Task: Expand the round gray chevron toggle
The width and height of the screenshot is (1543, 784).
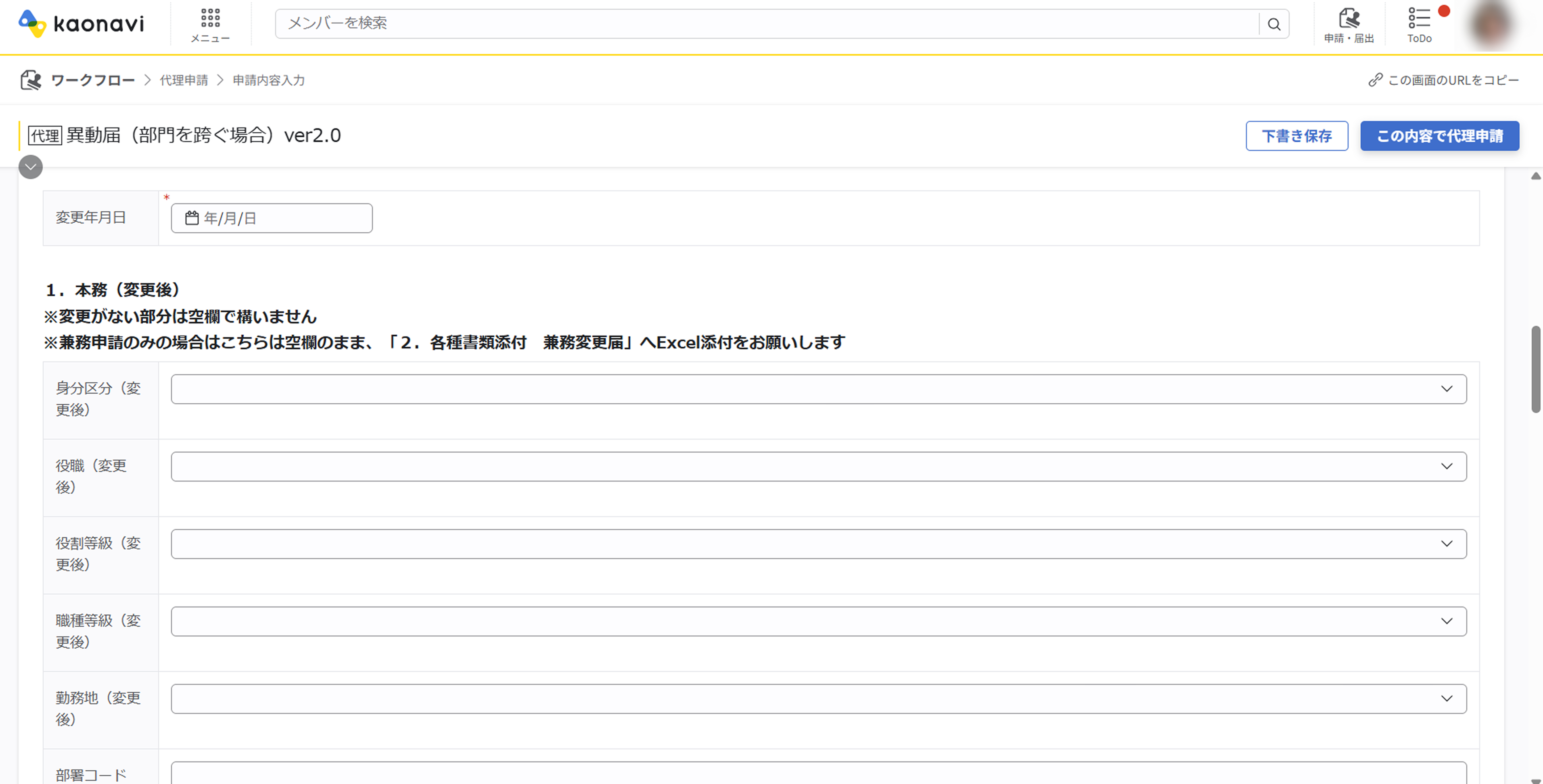Action: click(x=31, y=167)
